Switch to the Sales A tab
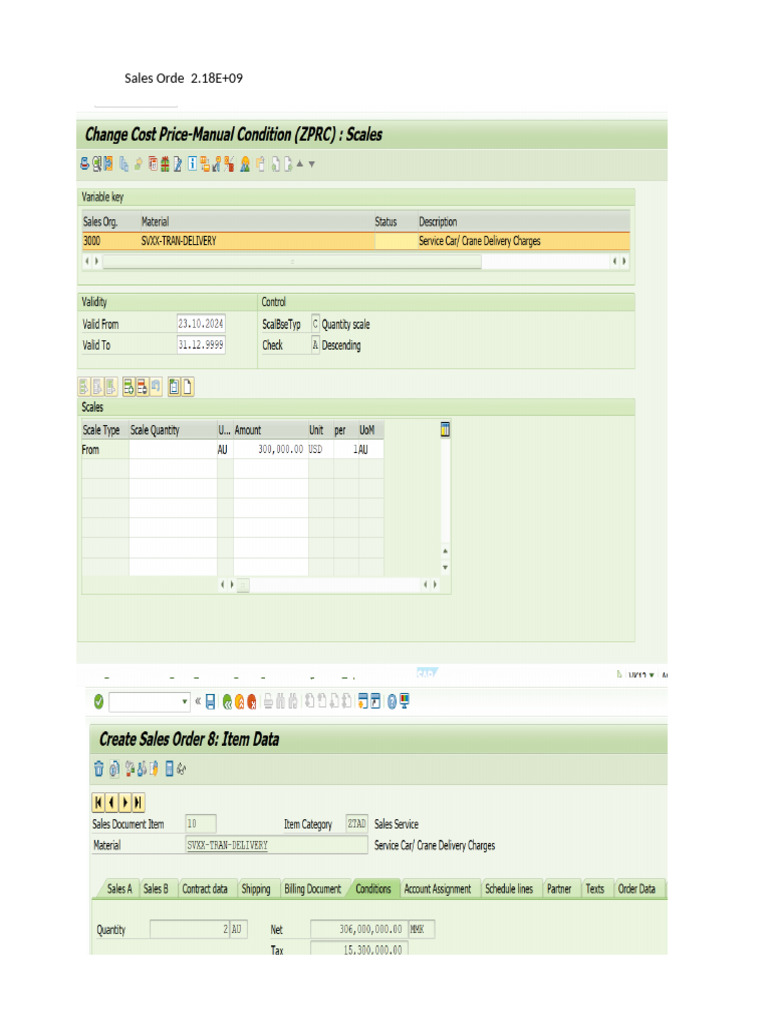 click(120, 889)
